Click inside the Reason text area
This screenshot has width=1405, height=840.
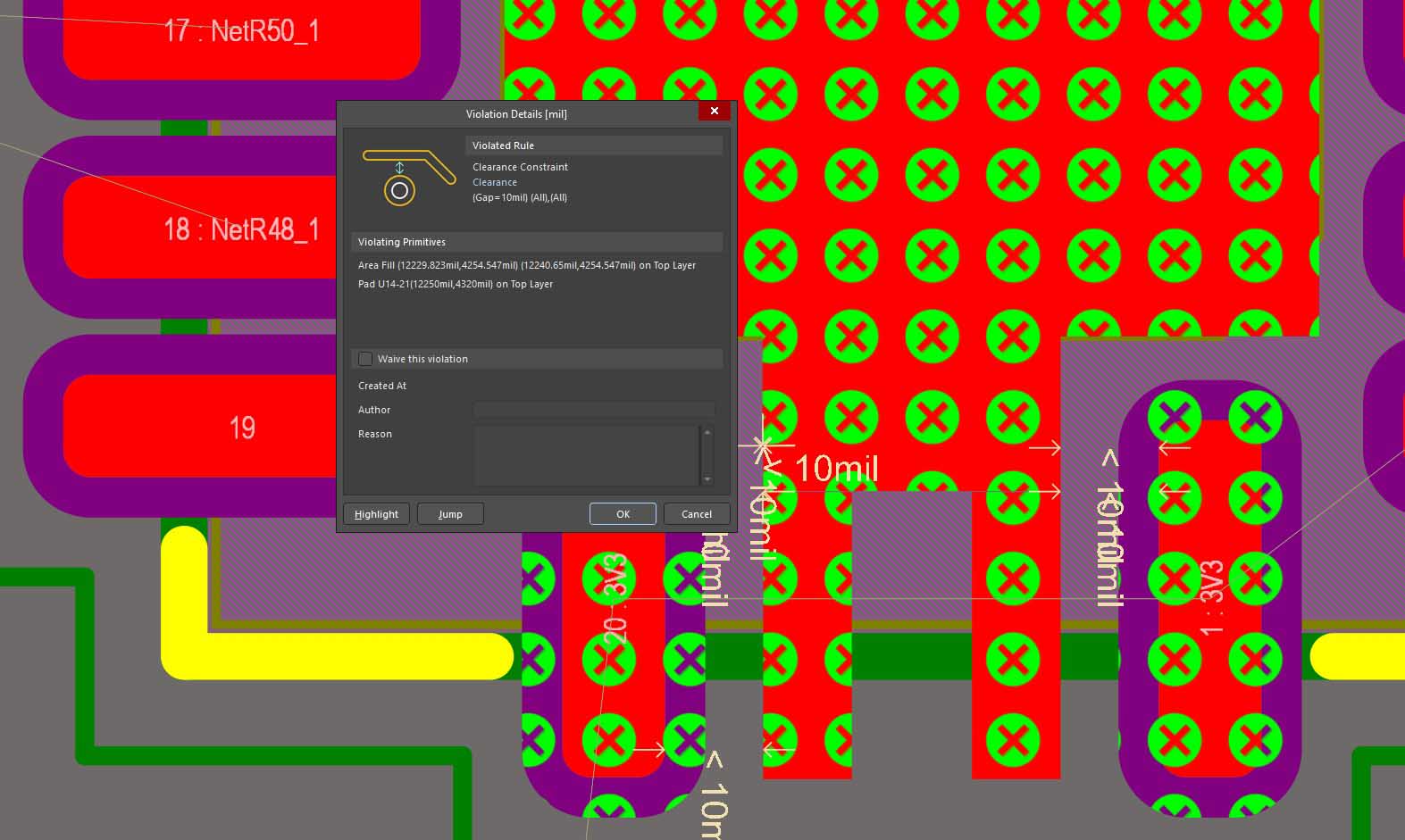[x=586, y=455]
